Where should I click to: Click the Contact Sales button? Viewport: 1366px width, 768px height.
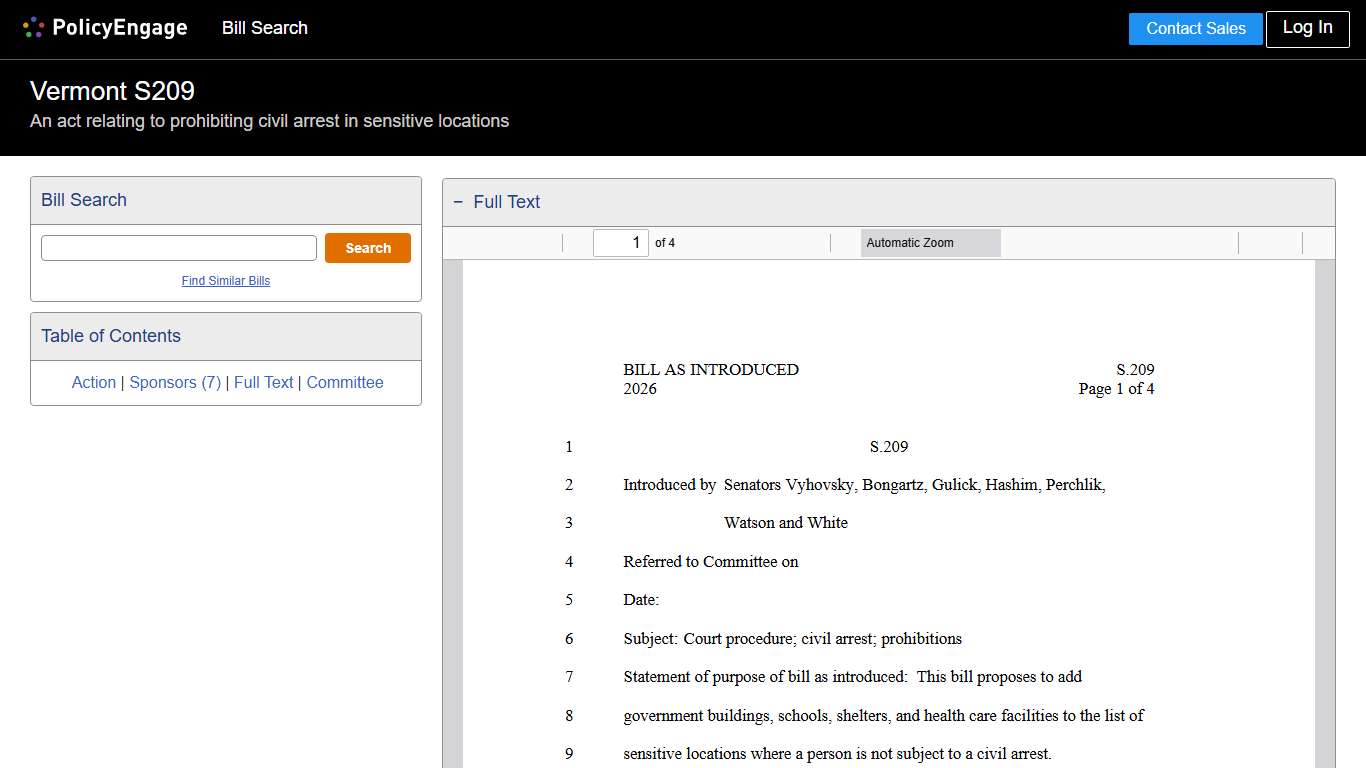click(x=1195, y=28)
